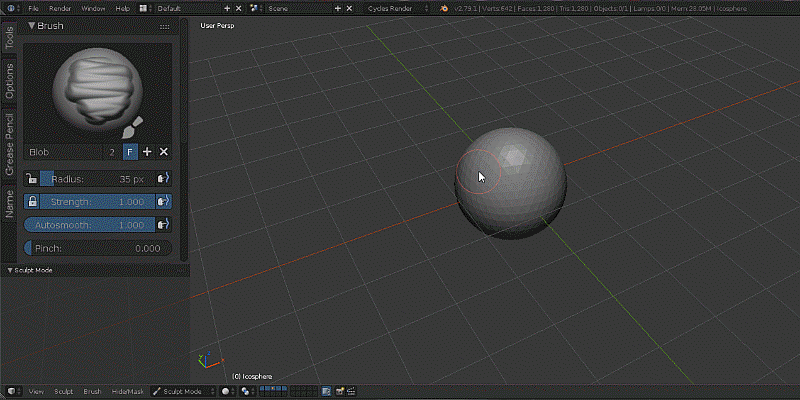The image size is (800, 400).
Task: Click the Pinch value field
Action: pyautogui.click(x=97, y=248)
